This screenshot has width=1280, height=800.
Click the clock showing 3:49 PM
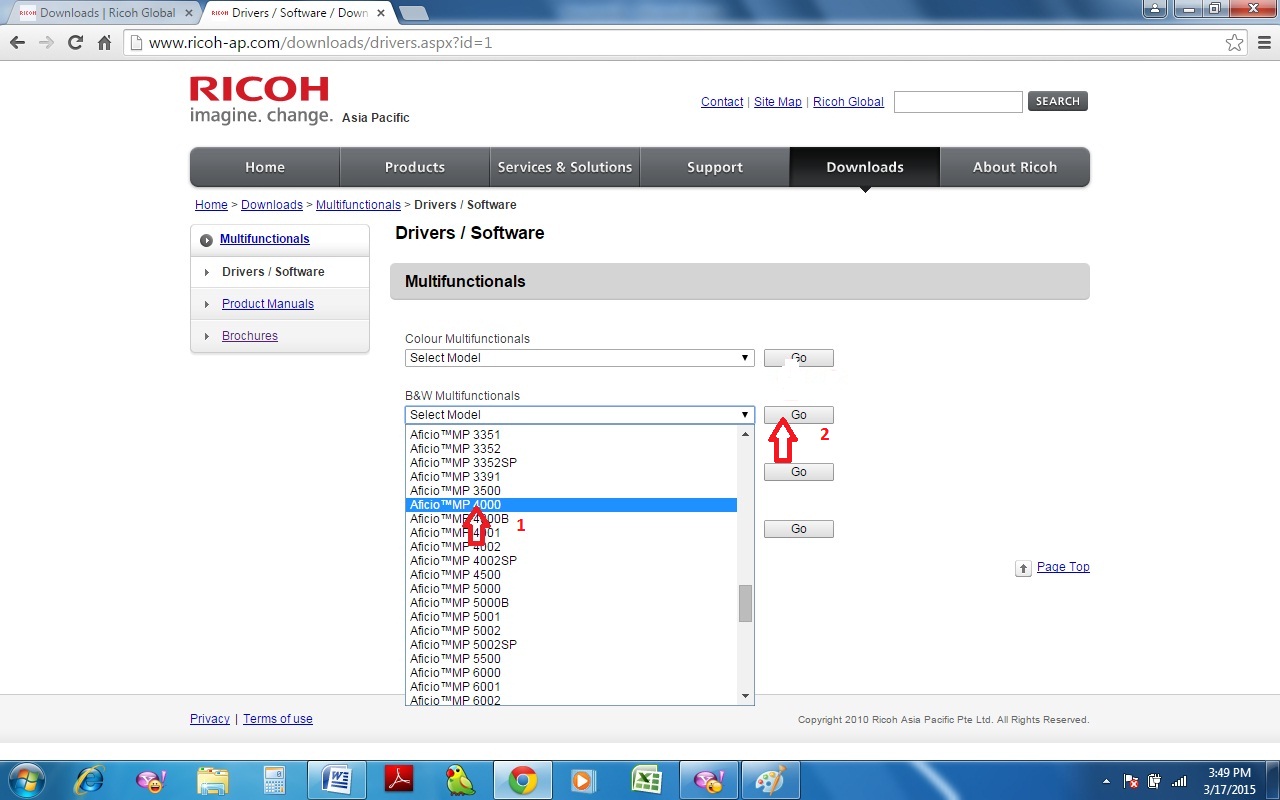point(1229,773)
